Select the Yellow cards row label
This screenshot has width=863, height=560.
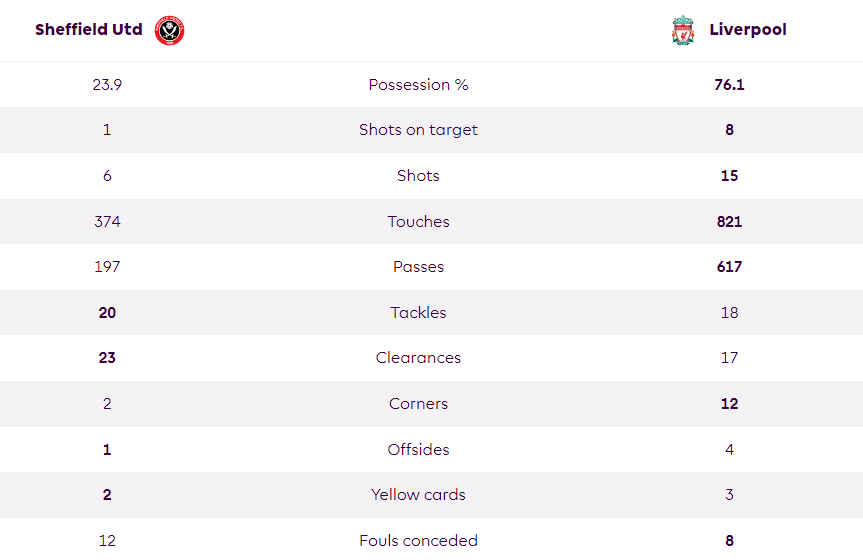[x=418, y=494]
